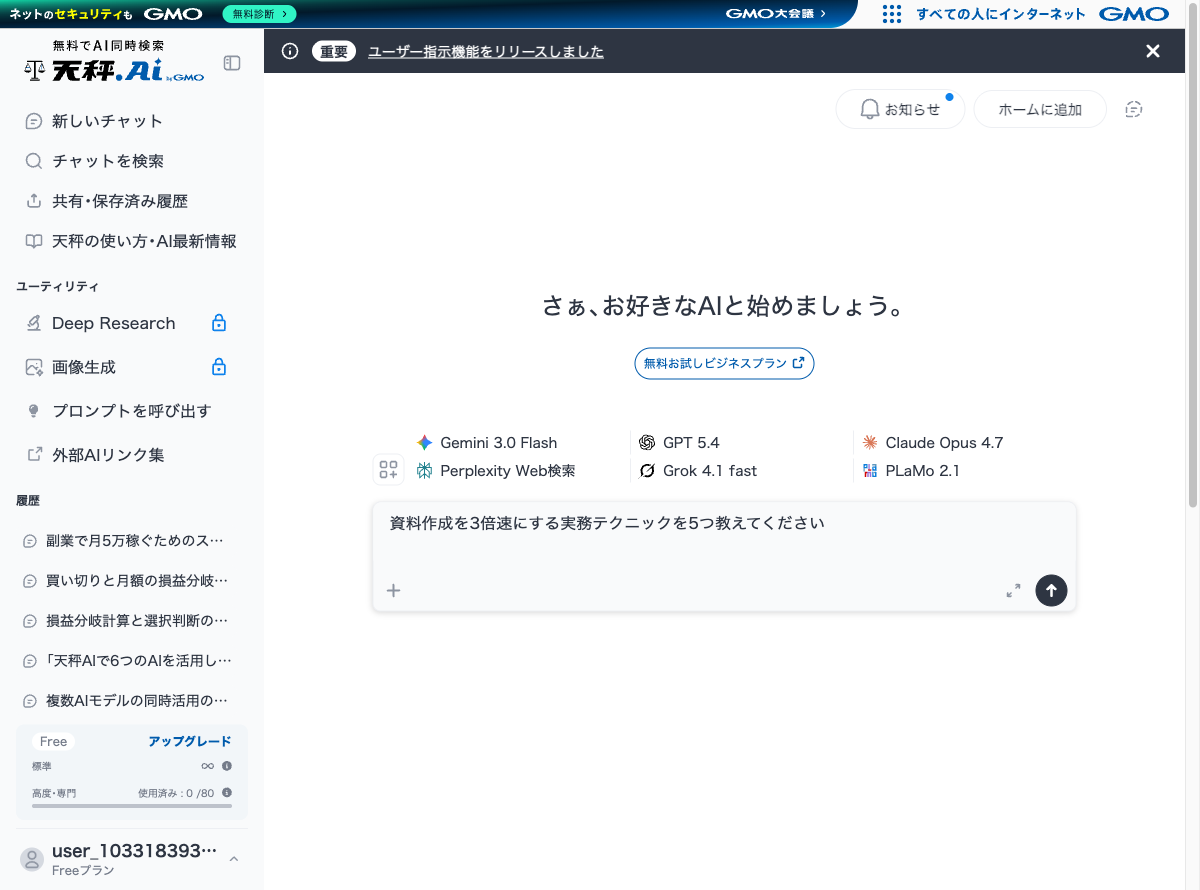Open the ユーザー指示機能 release announcement link
Image resolution: width=1200 pixels, height=890 pixels.
[486, 51]
